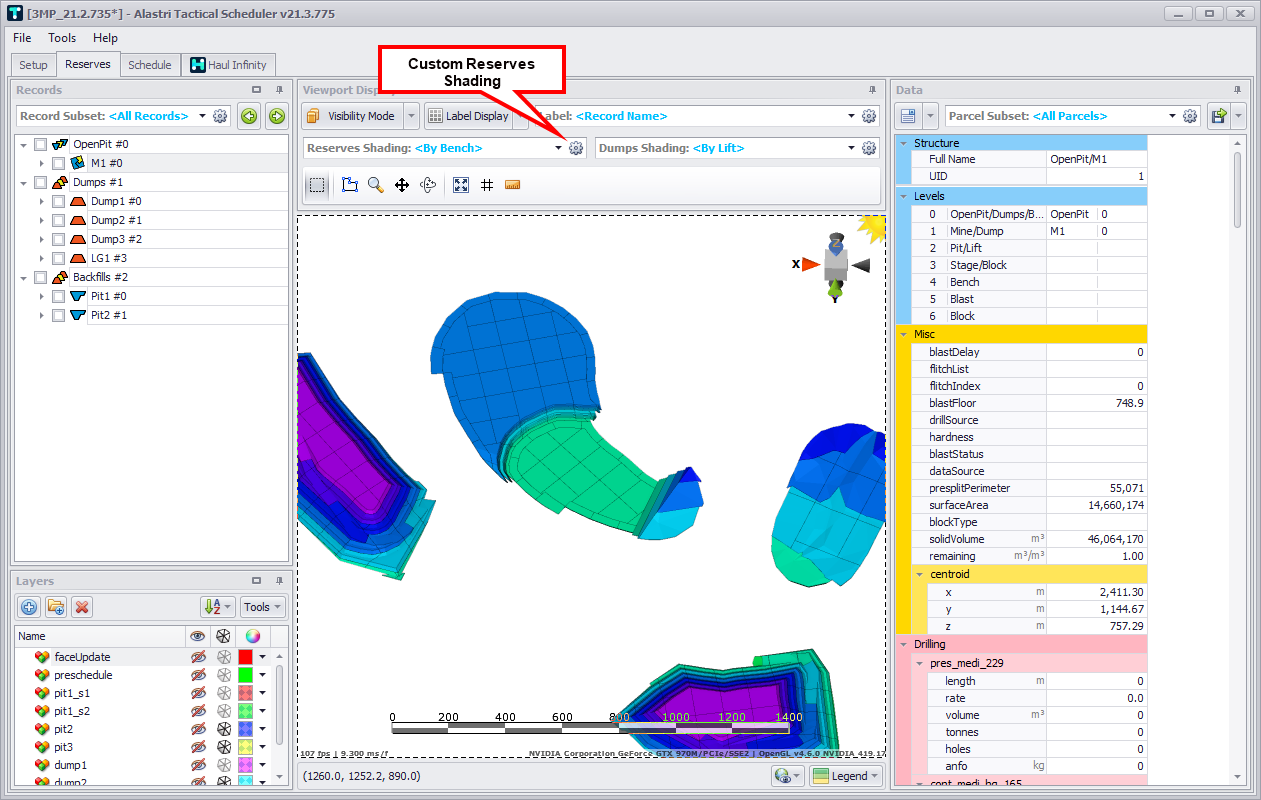Open the Parcel Subset dropdown

[x=1173, y=116]
